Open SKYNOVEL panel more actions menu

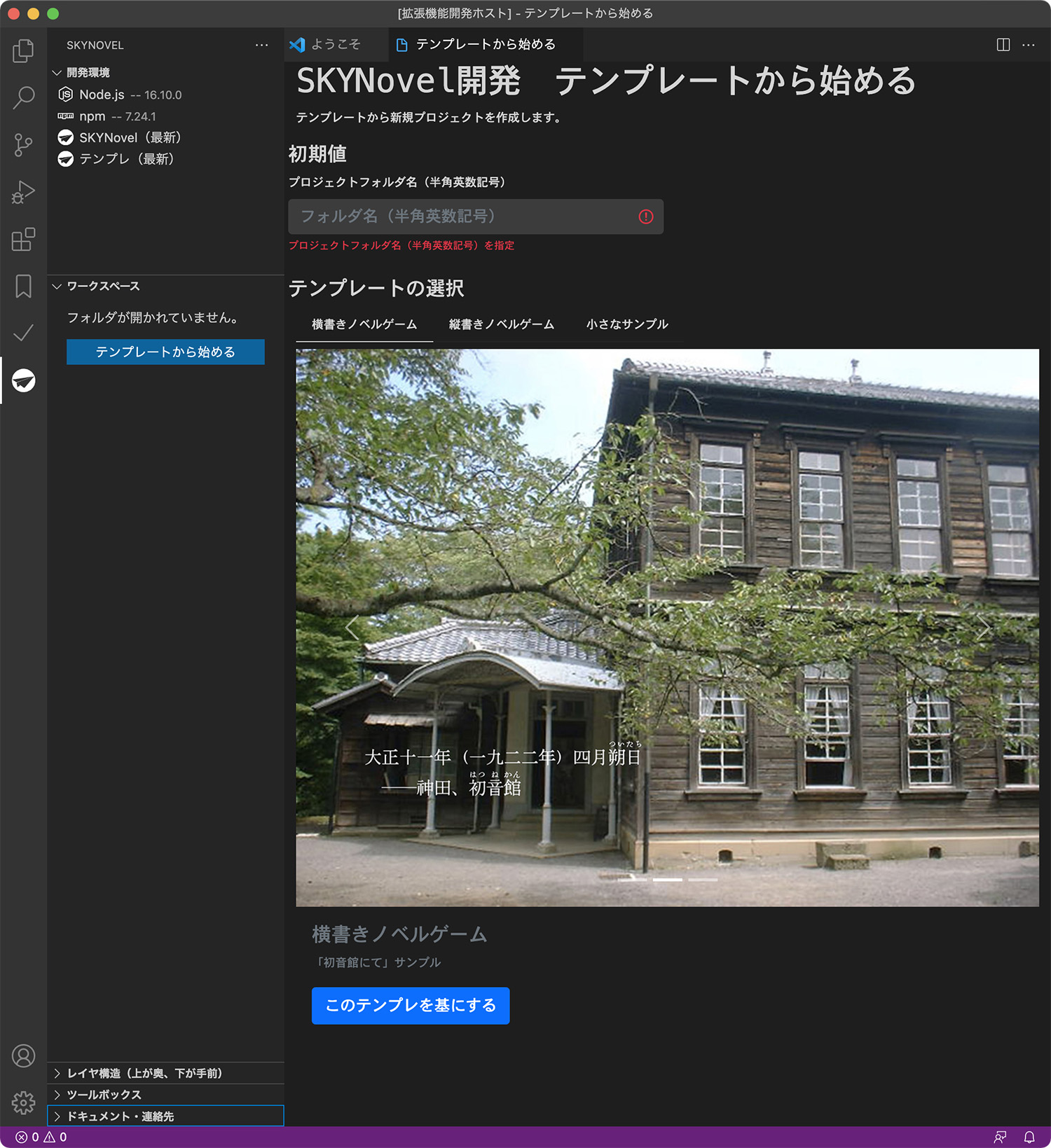(261, 45)
